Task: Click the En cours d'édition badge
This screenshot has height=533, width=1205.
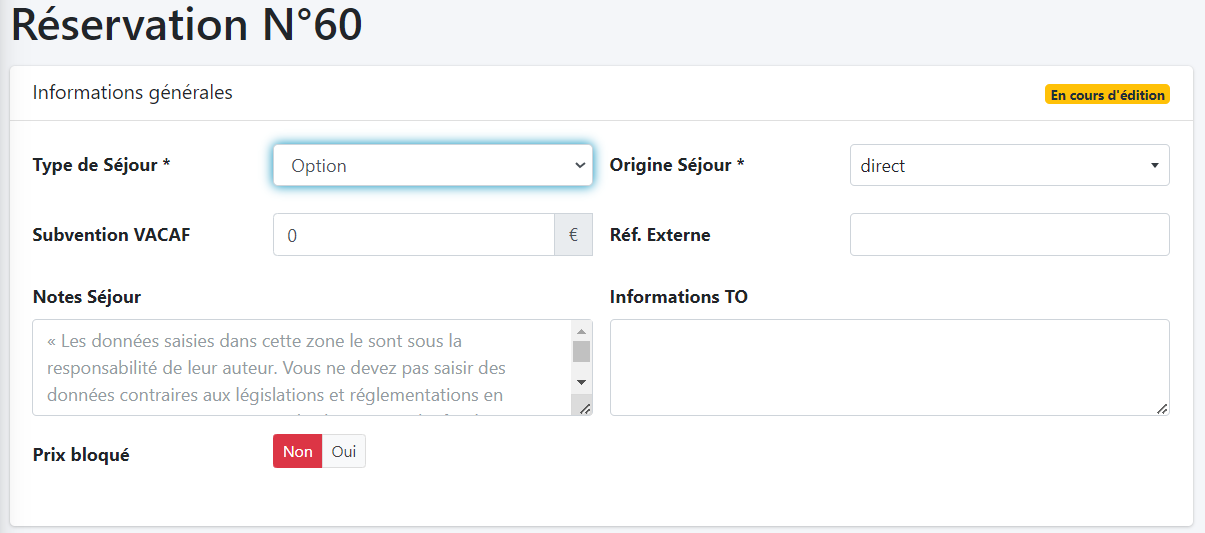Action: click(x=1107, y=95)
